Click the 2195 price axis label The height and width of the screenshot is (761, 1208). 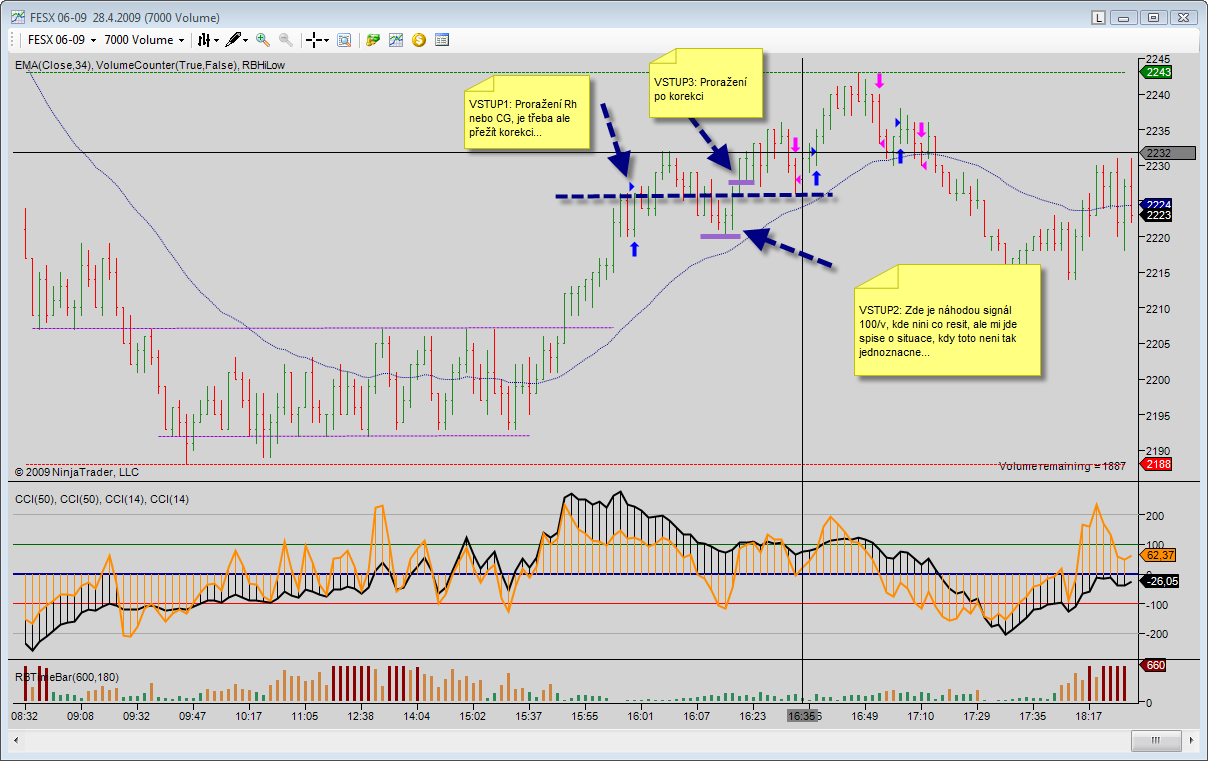[1160, 415]
